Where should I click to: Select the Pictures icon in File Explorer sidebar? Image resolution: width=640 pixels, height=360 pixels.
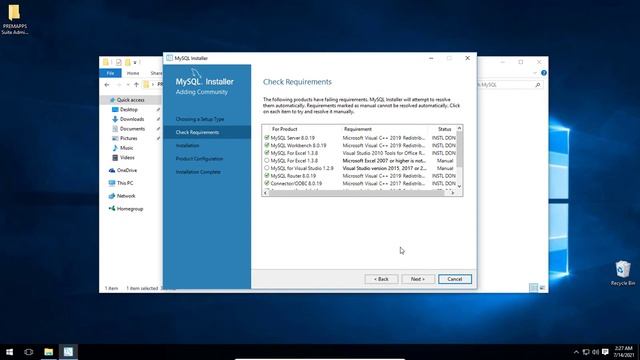(115, 138)
